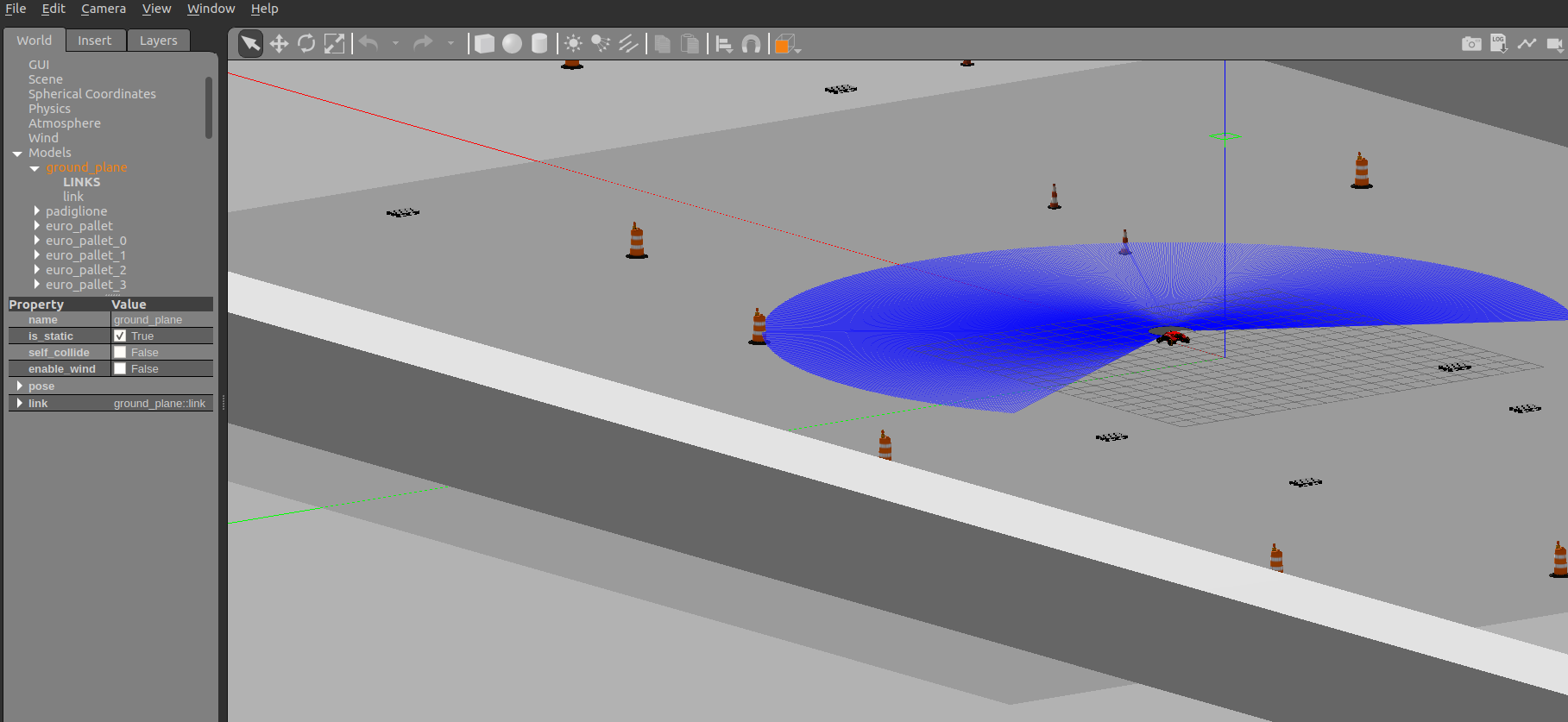Click the copy icon in toolbar
This screenshot has width=1568, height=722.
[x=663, y=43]
